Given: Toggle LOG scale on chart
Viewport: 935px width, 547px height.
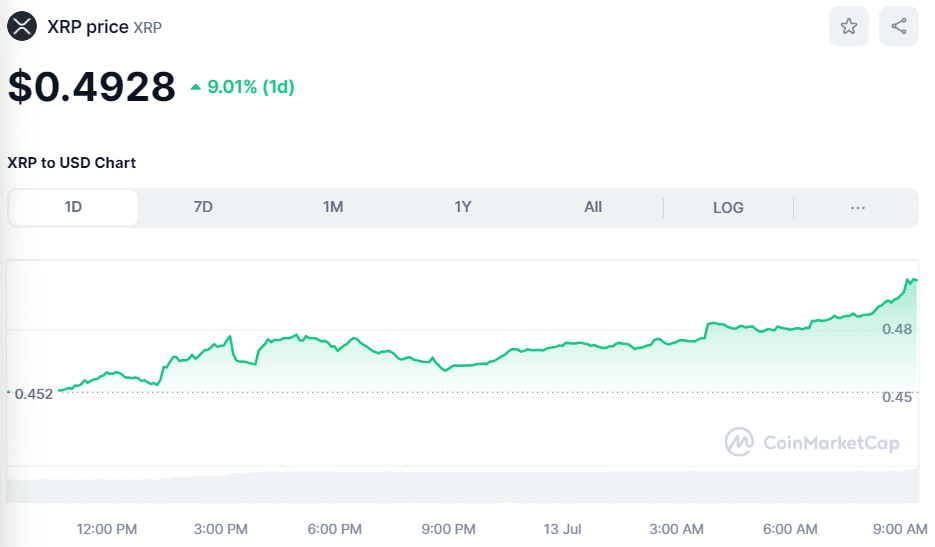Looking at the screenshot, I should tap(728, 208).
